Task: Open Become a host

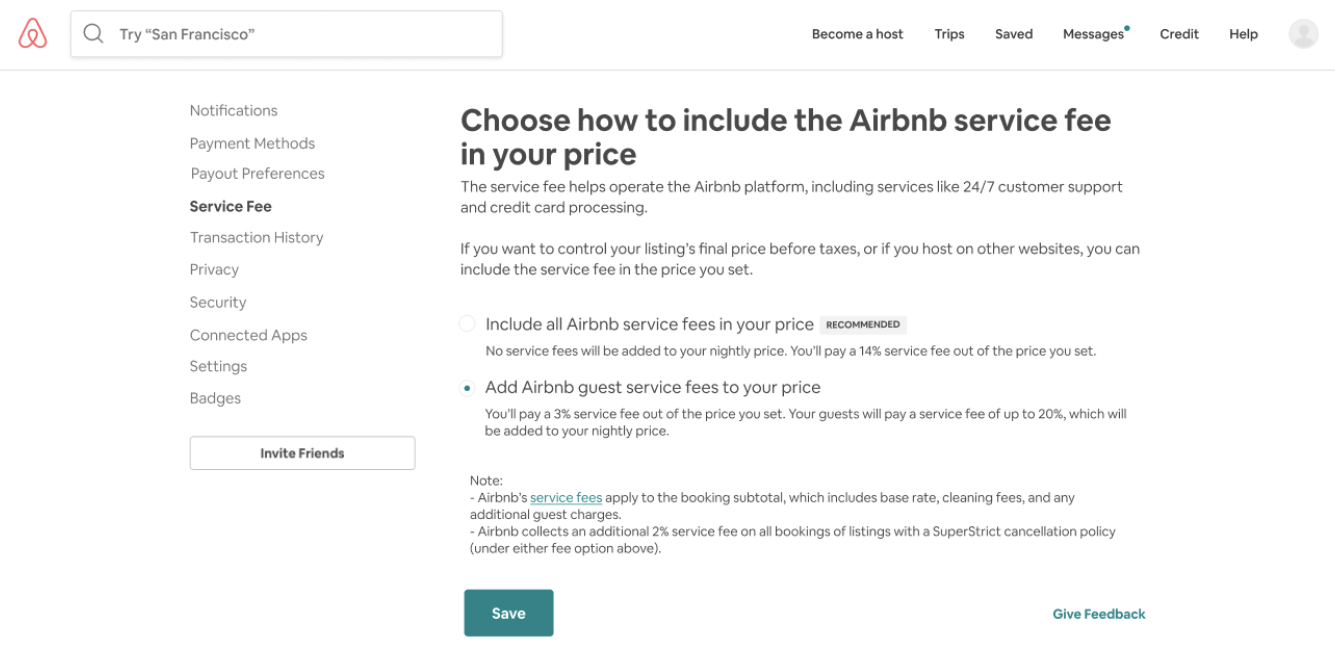Action: coord(857,34)
